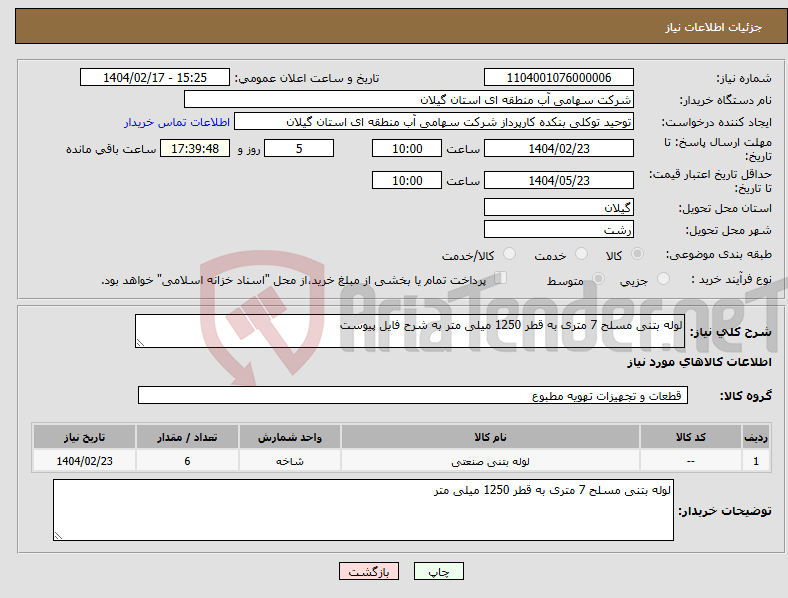Click the اطلاعات کالاهای مورد نیاز heading
The image size is (788, 598).
(699, 362)
